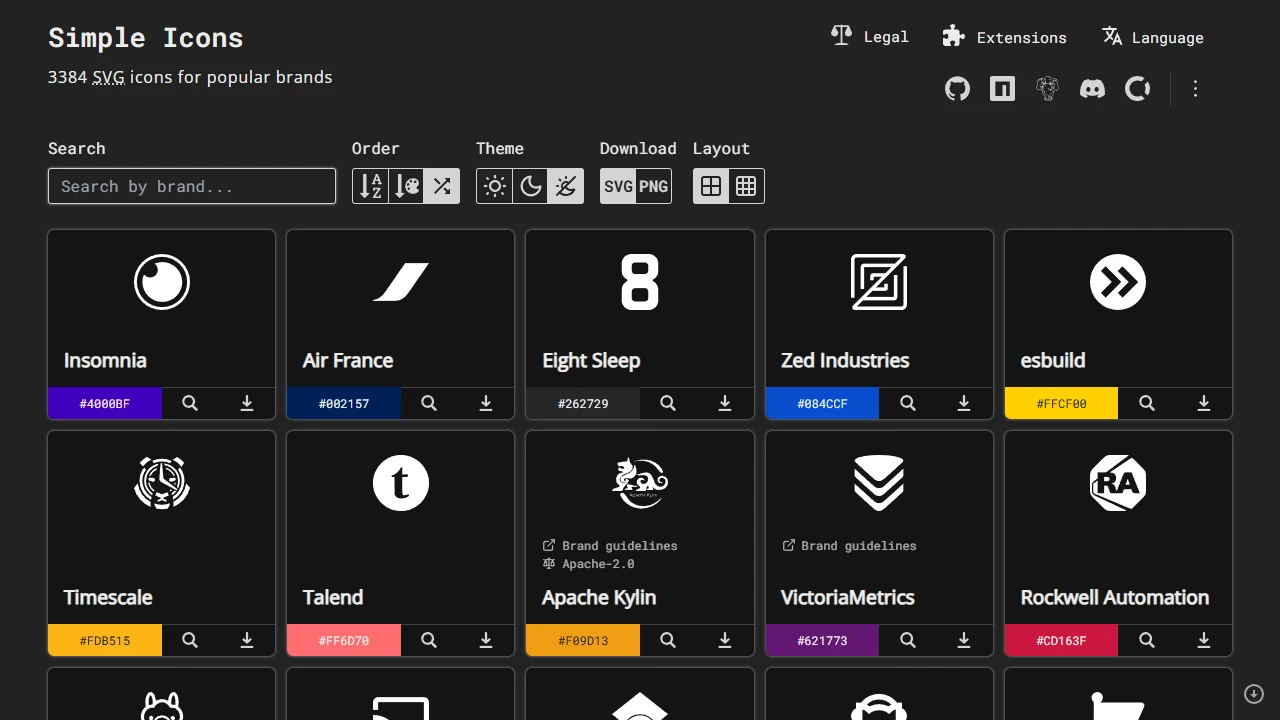The height and width of the screenshot is (720, 1280).
Task: Join the Discord server via its icon
Action: coord(1092,89)
